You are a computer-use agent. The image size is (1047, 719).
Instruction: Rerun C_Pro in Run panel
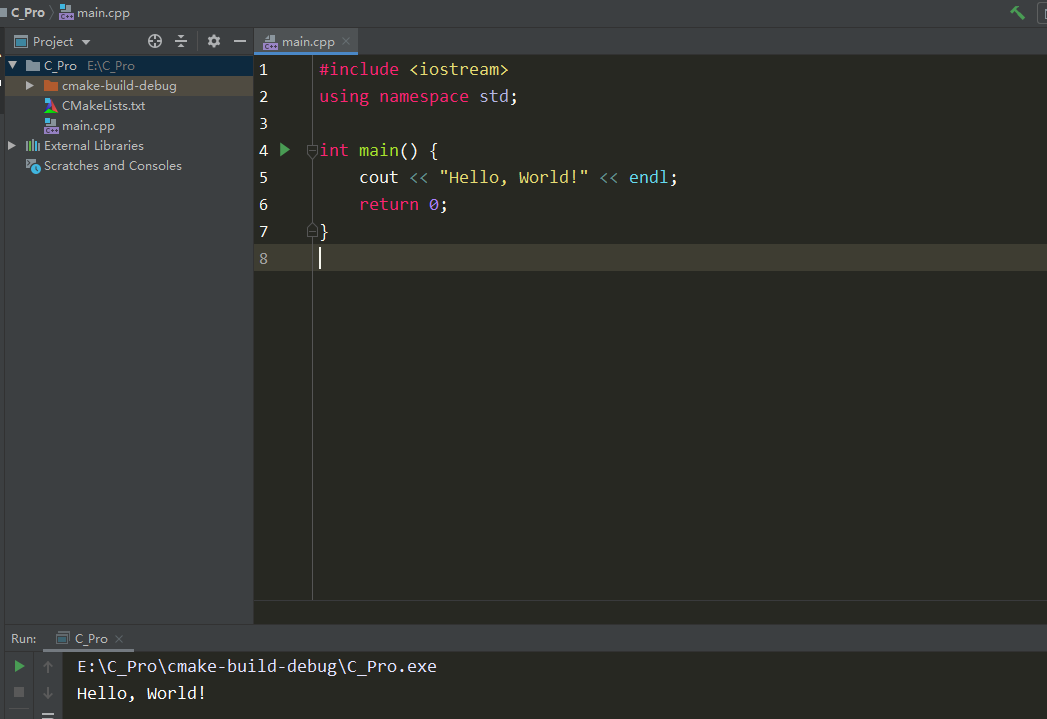[x=19, y=666]
